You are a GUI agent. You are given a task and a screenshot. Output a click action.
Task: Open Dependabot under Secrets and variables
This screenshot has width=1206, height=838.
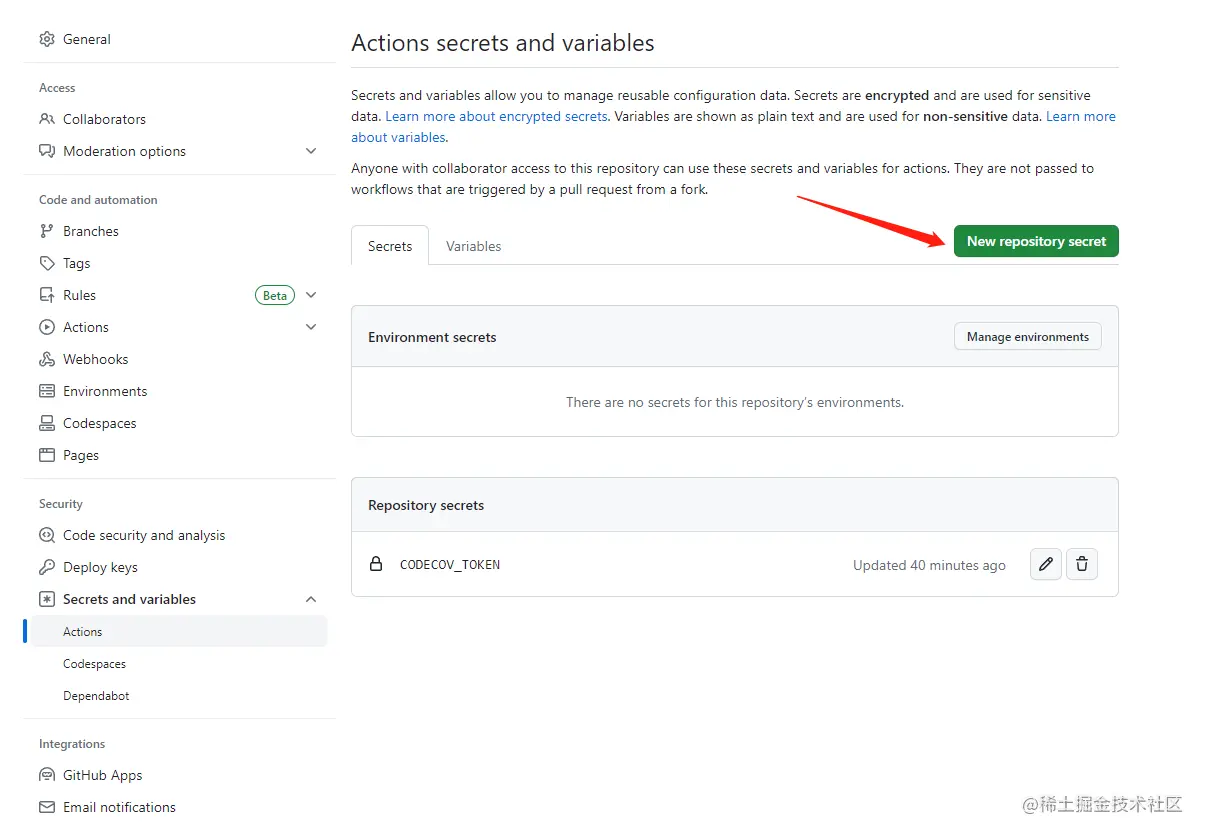point(96,696)
